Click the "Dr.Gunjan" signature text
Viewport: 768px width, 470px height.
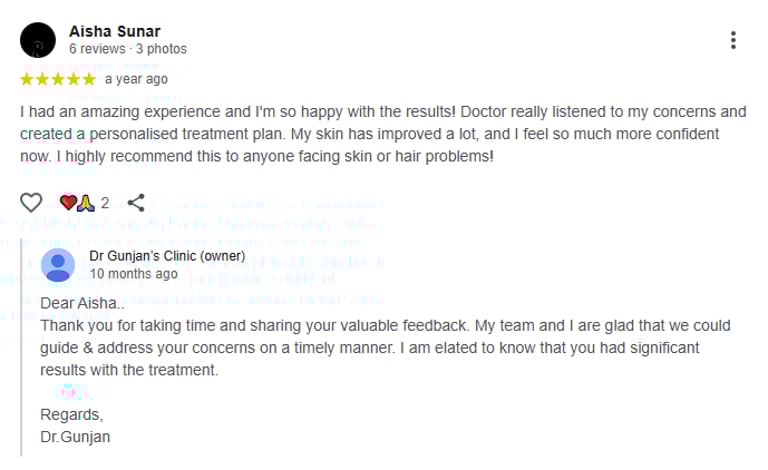coord(75,436)
